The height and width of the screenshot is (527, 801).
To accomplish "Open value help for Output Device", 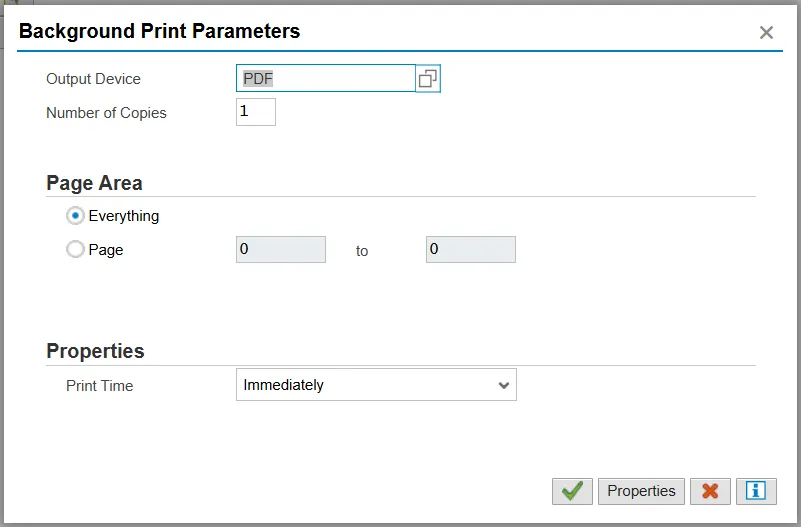I will point(428,79).
